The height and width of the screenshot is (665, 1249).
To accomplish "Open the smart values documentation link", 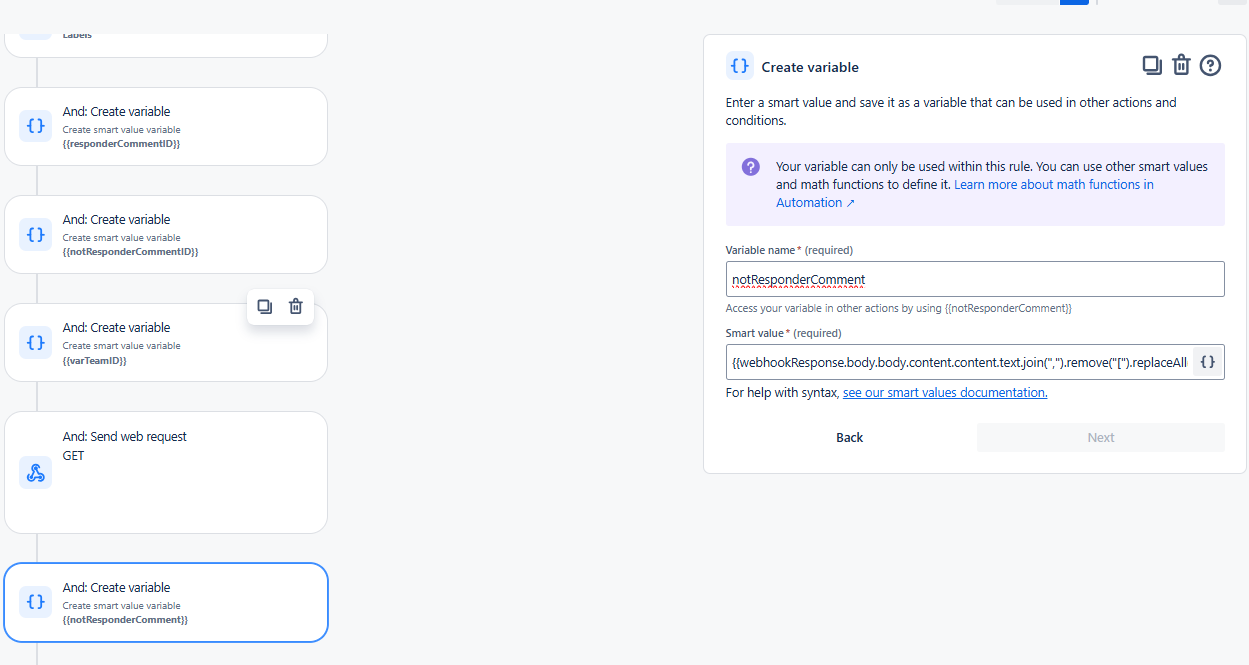I will 945,393.
